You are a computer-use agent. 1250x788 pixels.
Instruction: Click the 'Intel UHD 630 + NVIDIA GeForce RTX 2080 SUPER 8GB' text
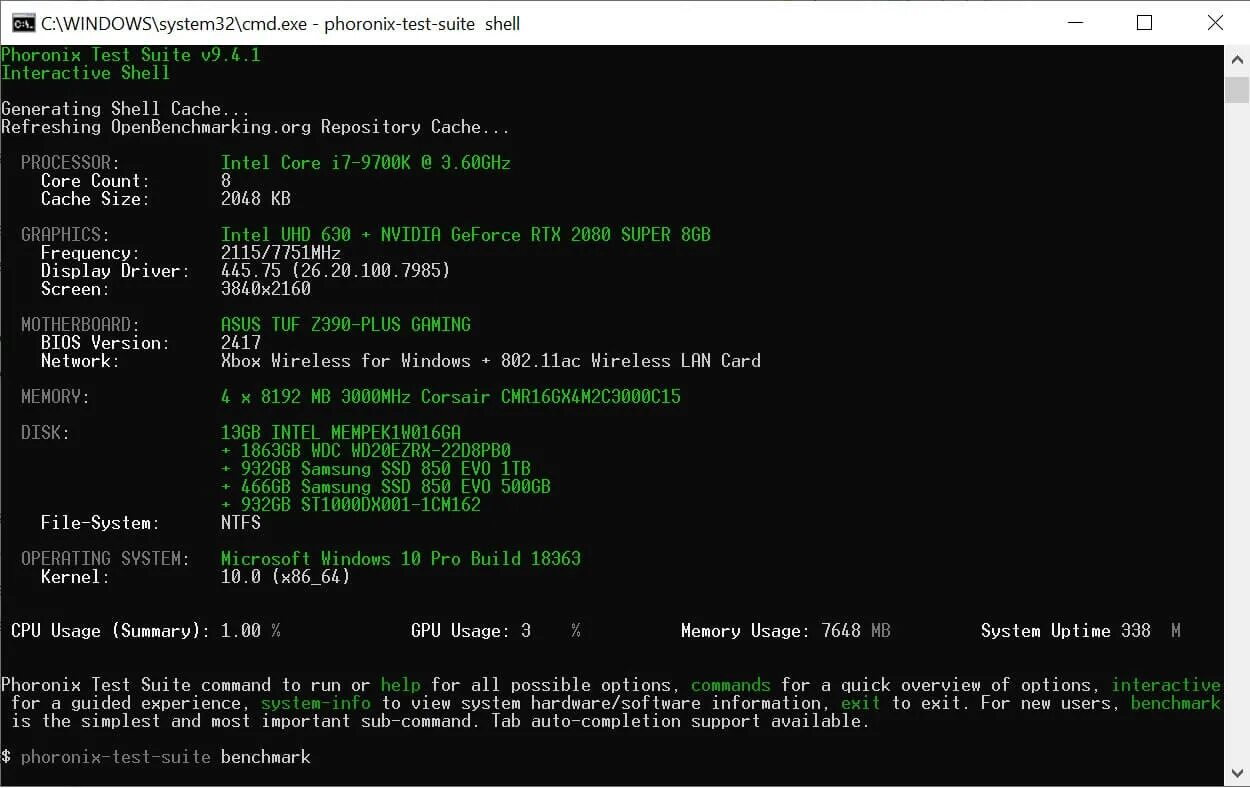pos(466,235)
